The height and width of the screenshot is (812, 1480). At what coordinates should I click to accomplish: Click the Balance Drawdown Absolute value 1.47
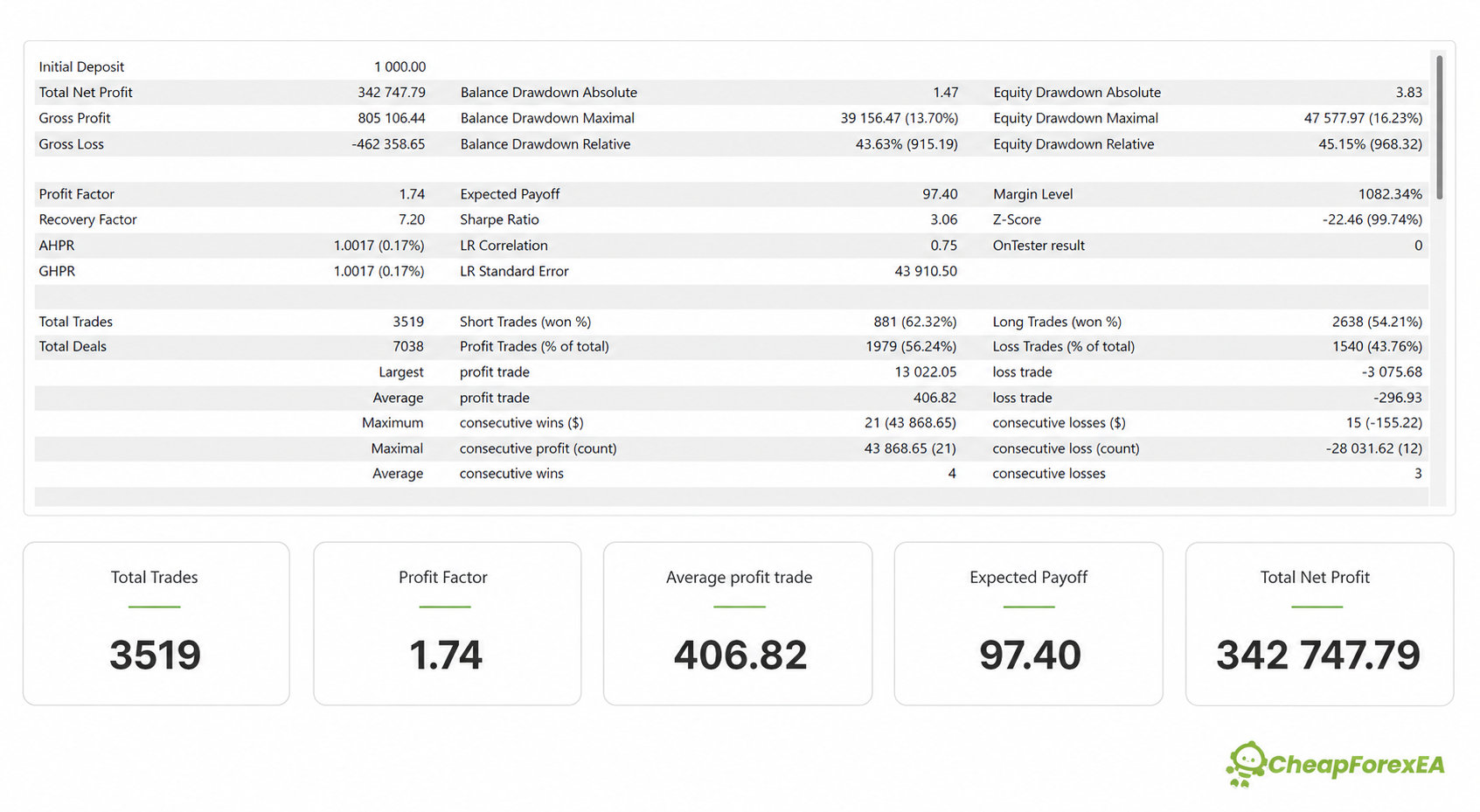pos(945,93)
